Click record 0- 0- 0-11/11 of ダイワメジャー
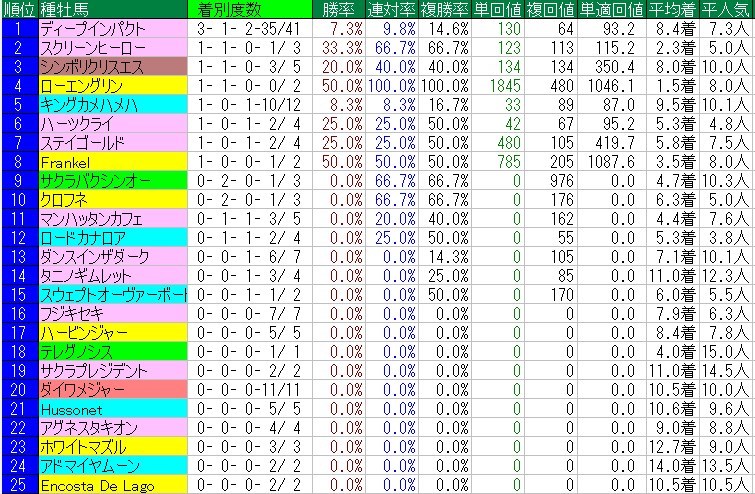 coord(250,390)
